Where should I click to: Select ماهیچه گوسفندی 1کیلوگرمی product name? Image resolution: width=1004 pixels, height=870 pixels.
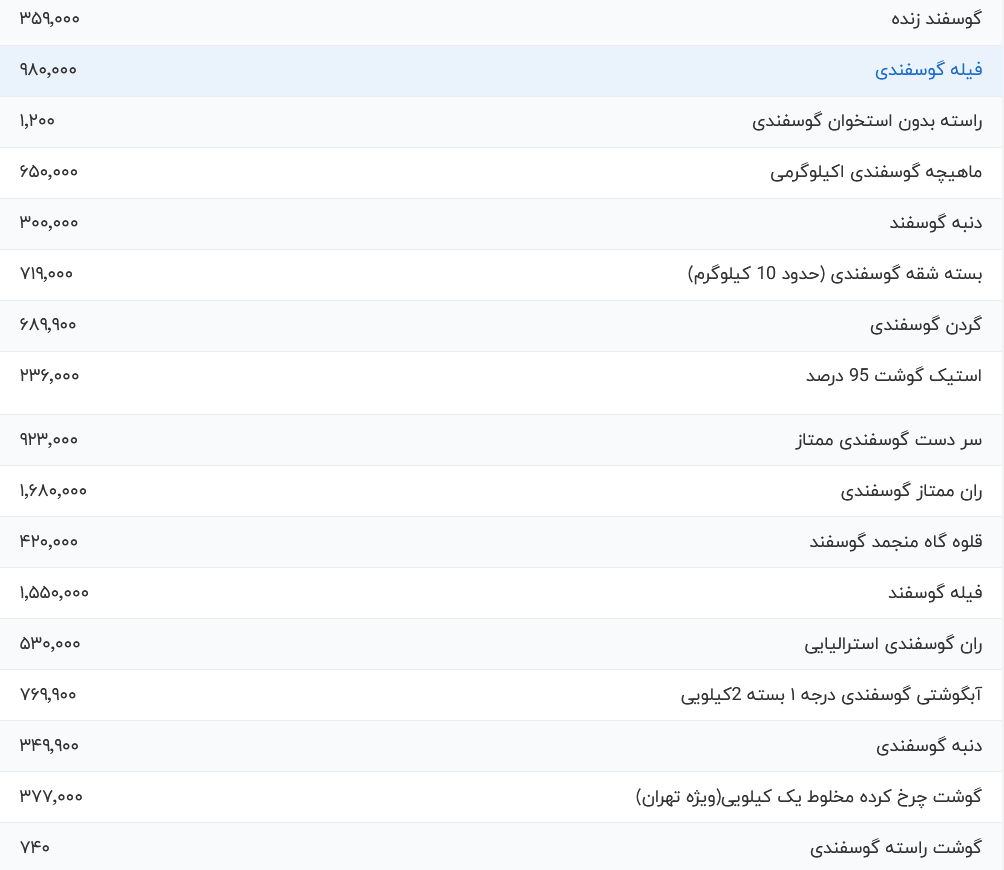pos(876,172)
